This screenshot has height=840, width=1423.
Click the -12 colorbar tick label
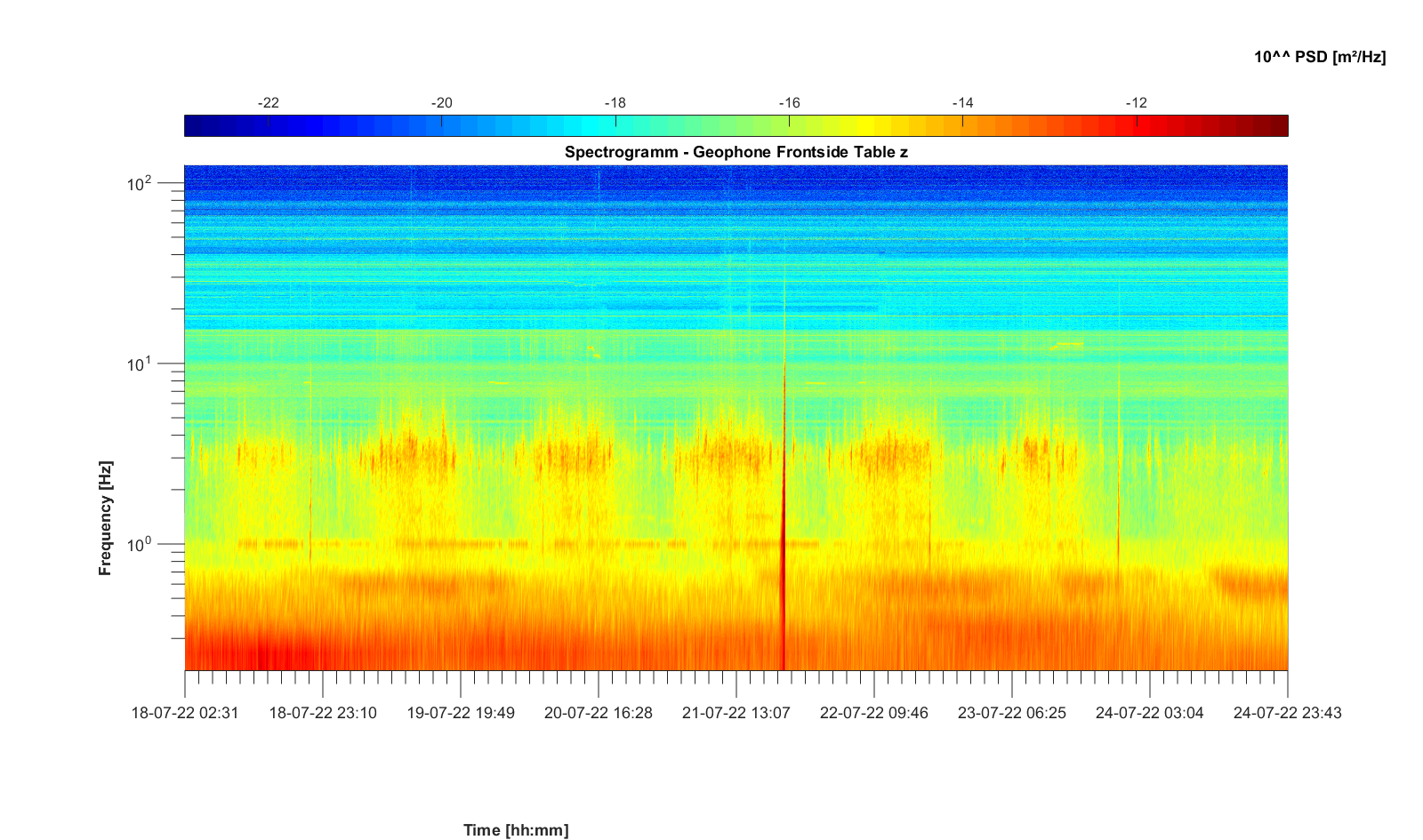[1136, 103]
